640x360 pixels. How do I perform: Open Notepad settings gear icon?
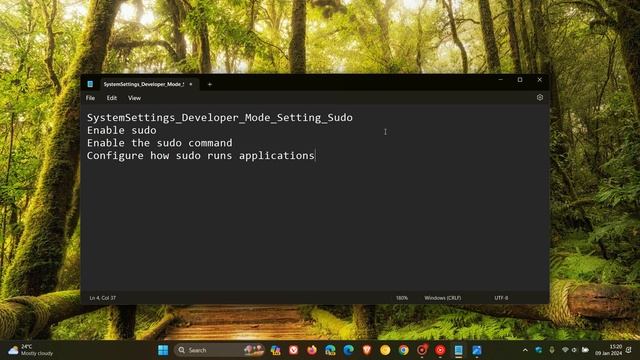540,98
